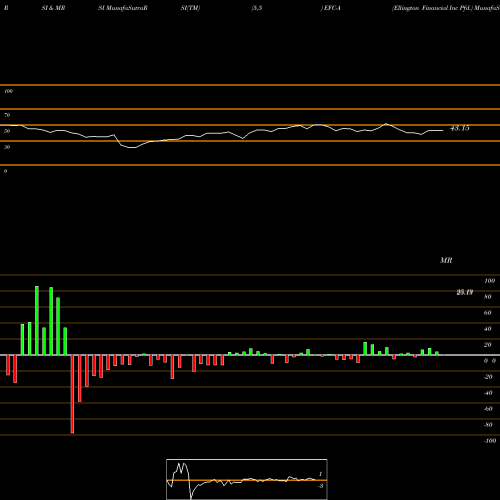The height and width of the screenshot is (500, 500).
Task: Click the MR indicator title label
Action: (x=446, y=260)
